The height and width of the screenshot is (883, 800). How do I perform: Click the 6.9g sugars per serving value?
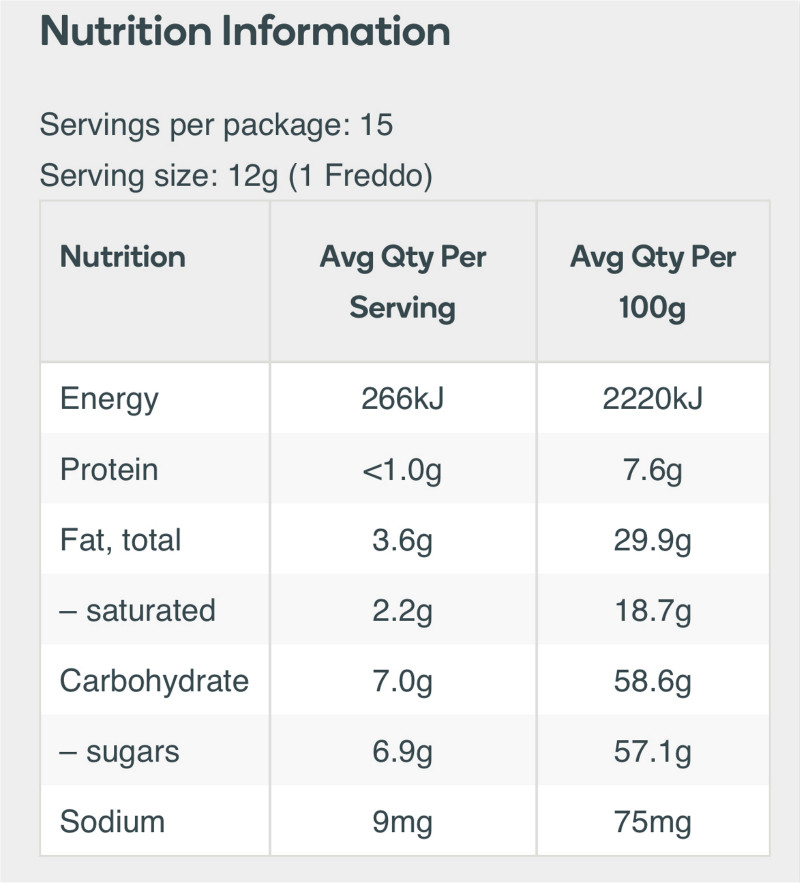(403, 752)
